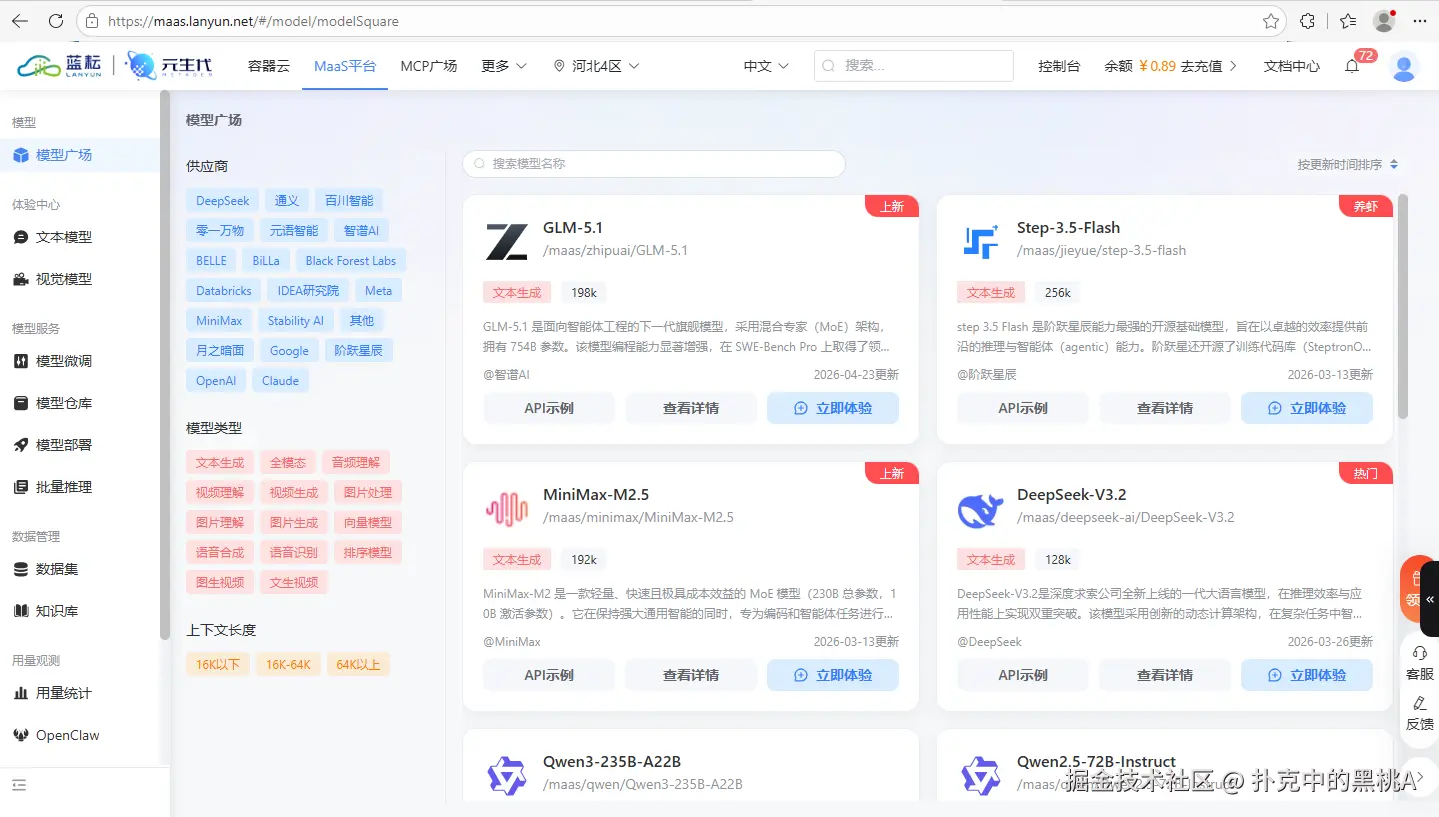The width and height of the screenshot is (1439, 817).
Task: Open the browser extensions puzzle icon
Action: [x=1308, y=20]
